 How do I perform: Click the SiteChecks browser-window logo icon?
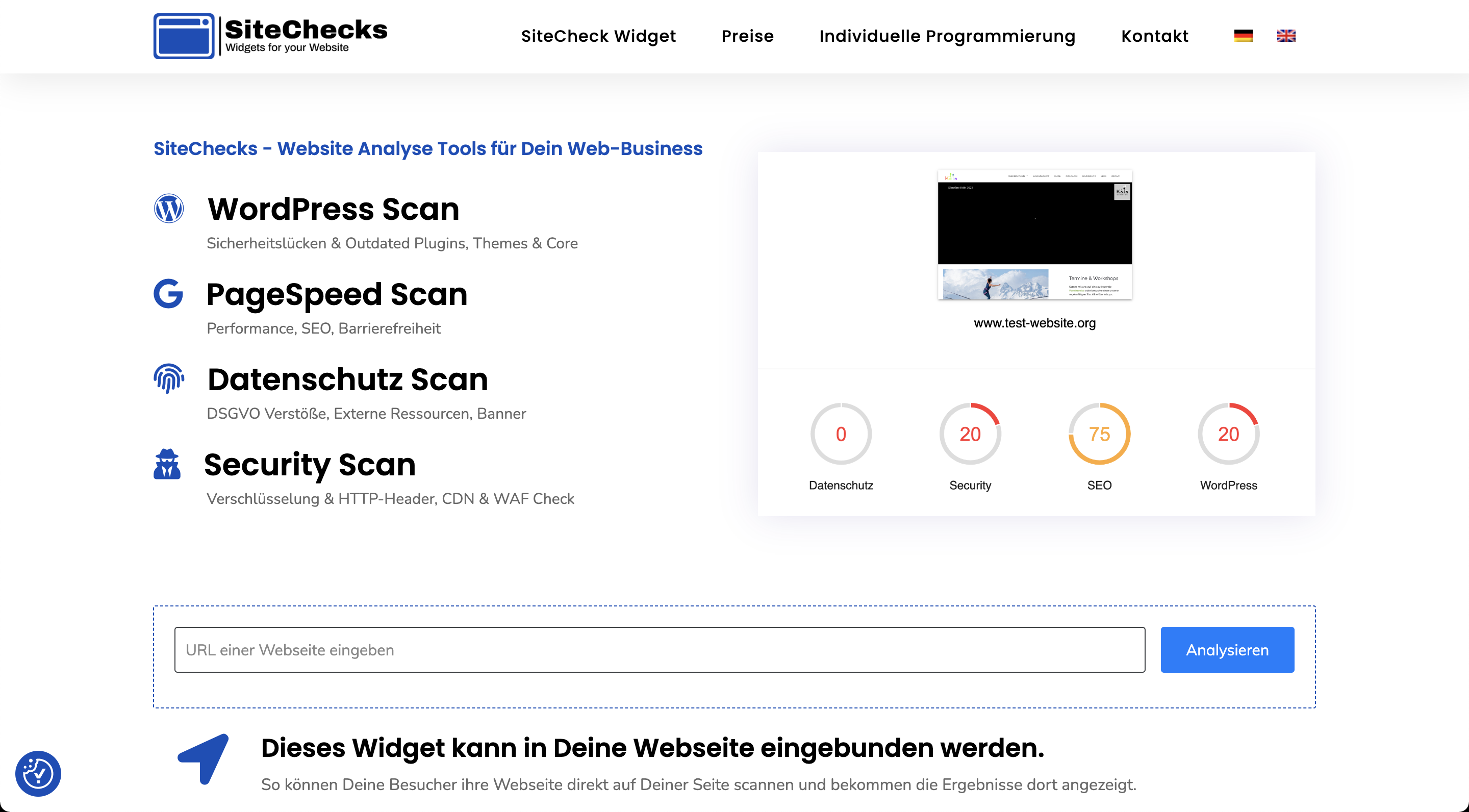click(184, 36)
